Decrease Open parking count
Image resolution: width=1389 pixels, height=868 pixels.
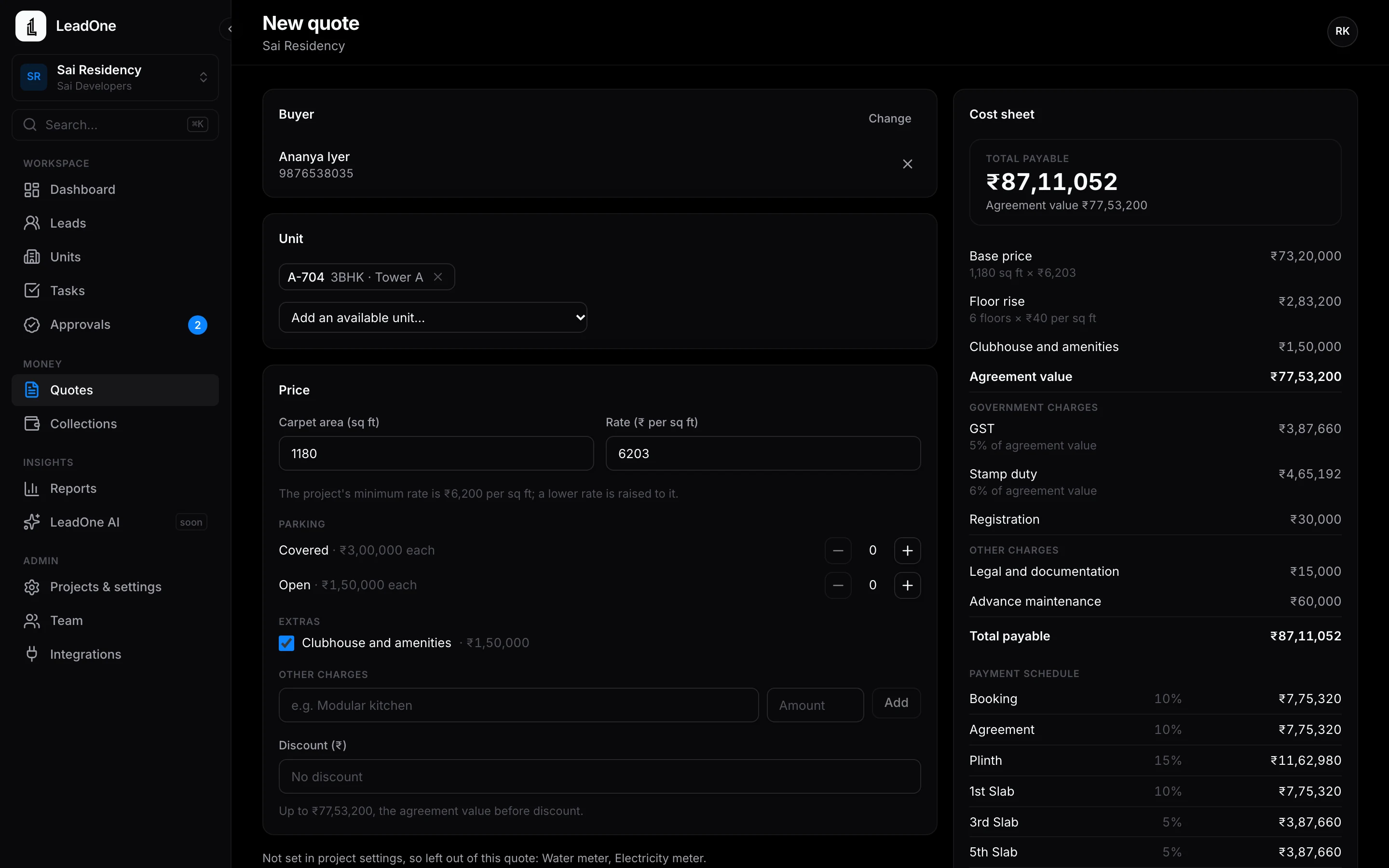(838, 585)
